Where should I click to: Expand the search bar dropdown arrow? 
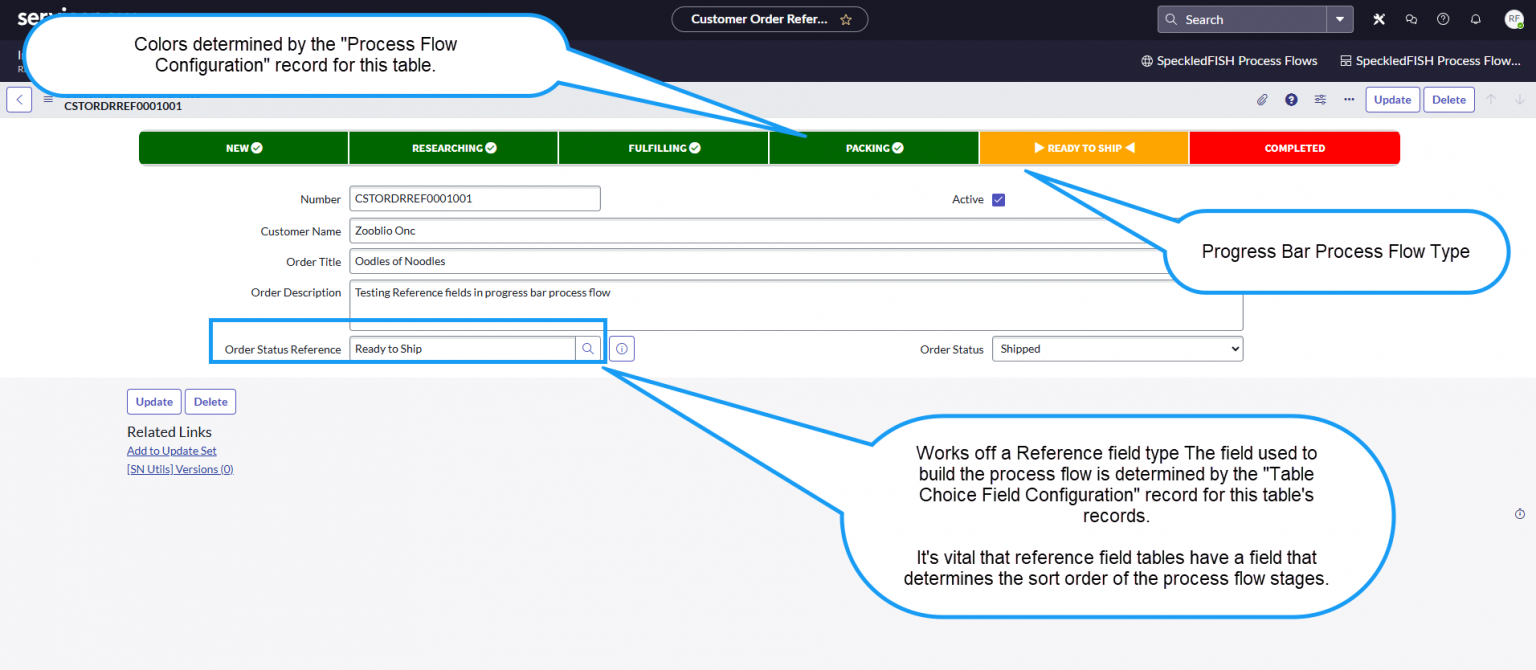click(1339, 18)
